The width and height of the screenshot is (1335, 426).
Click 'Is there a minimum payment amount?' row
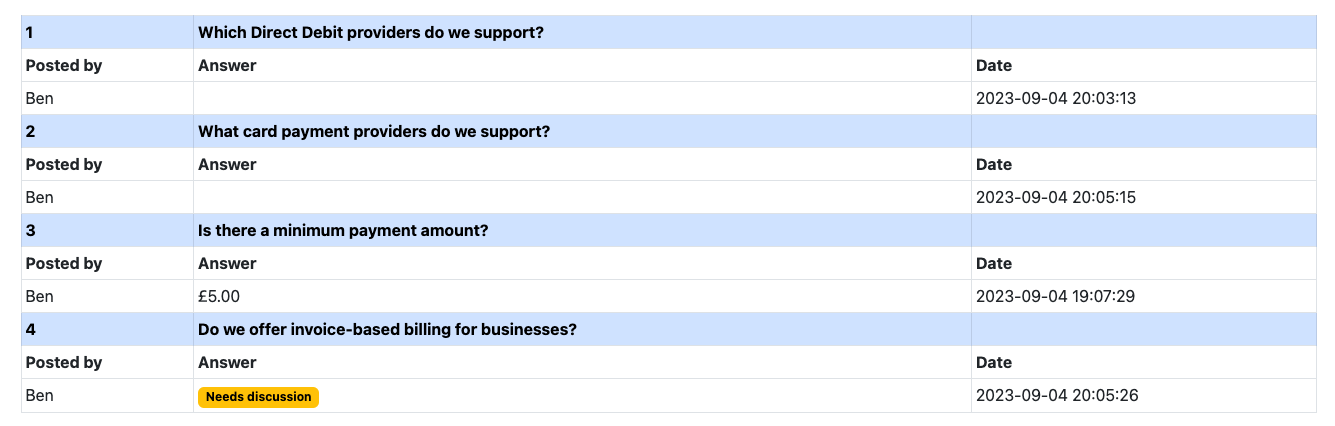669,230
